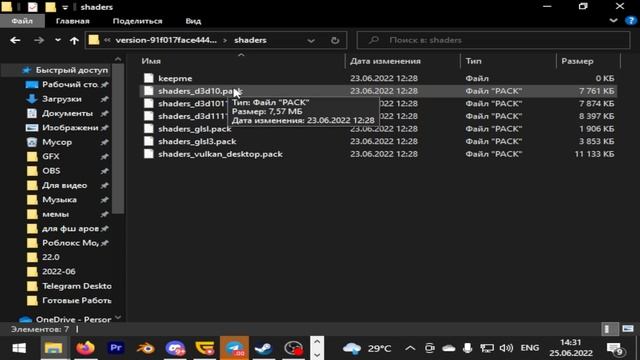Click the search shaders input field
Screen dimensions: 640x360
point(493,40)
